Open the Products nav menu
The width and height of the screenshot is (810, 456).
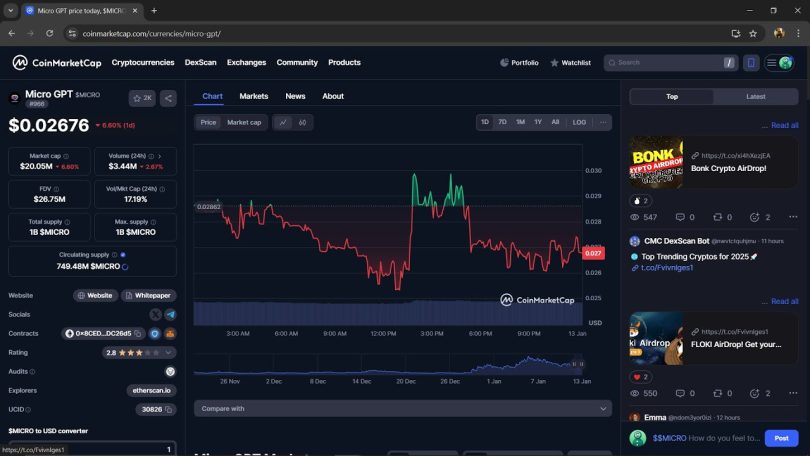click(345, 62)
